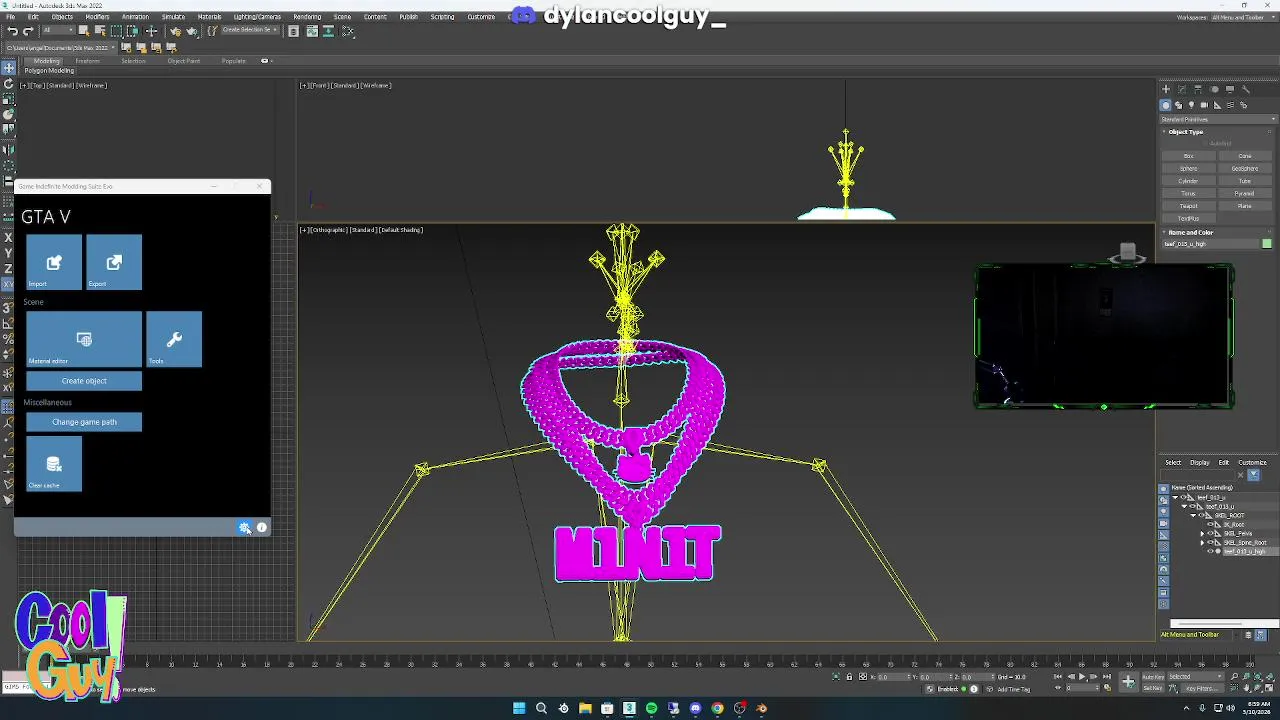This screenshot has height=720, width=1280.
Task: Open GTA V panel settings gear icon
Action: coord(244,528)
